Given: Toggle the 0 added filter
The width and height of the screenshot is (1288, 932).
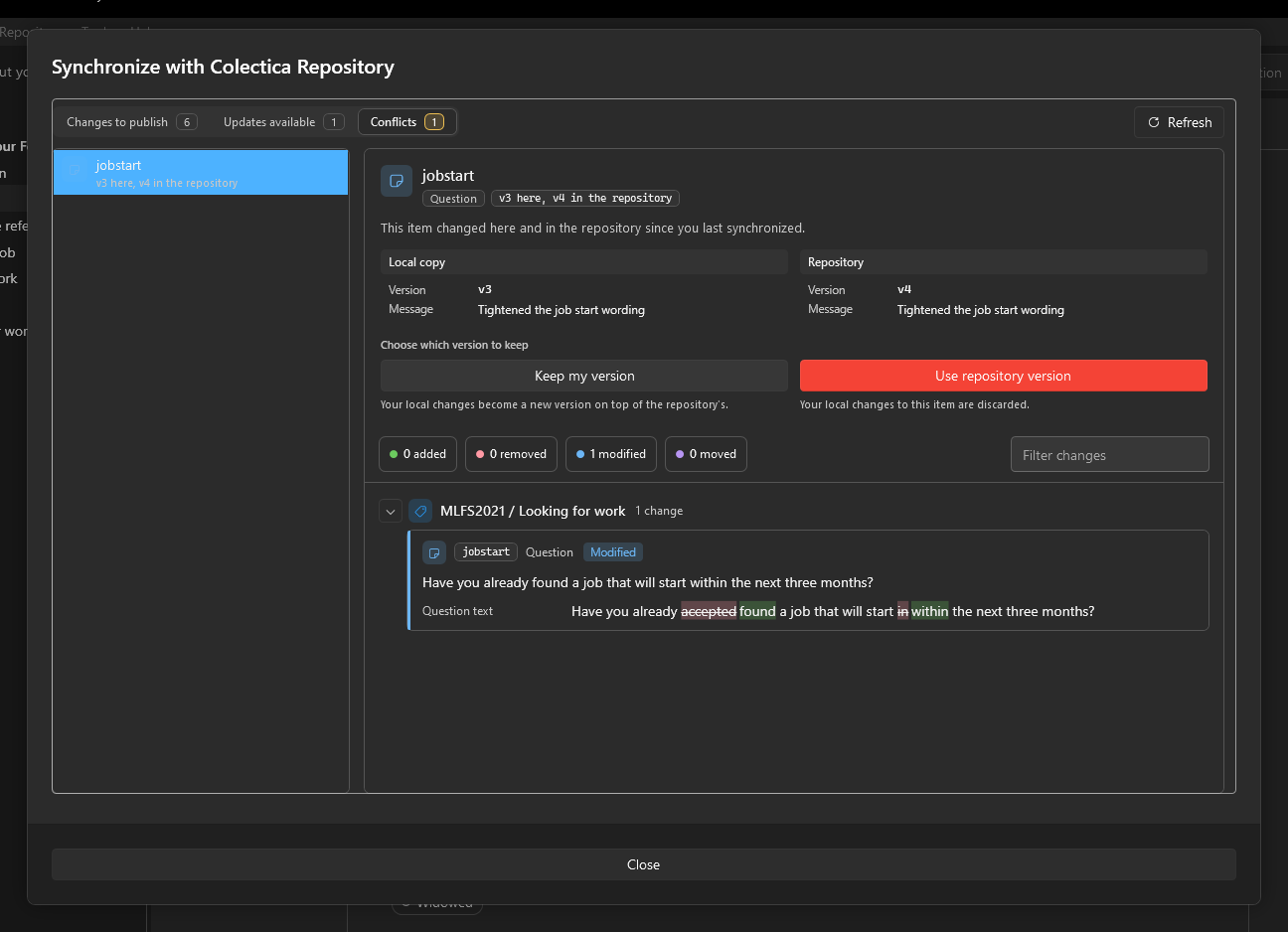Looking at the screenshot, I should (x=418, y=454).
